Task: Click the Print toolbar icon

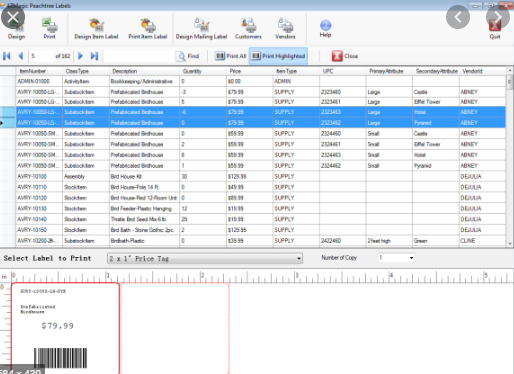Action: (x=49, y=29)
